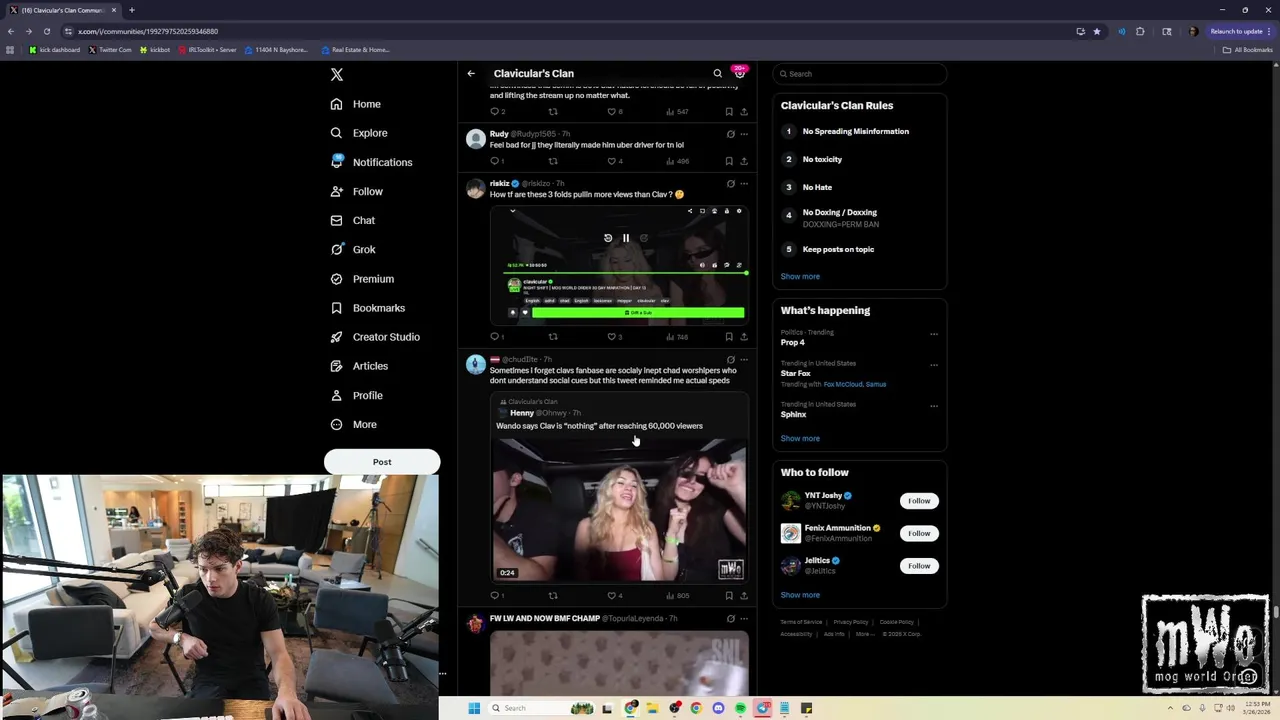1280x720 pixels.
Task: Expand the More sidebar menu
Action: click(x=353, y=424)
